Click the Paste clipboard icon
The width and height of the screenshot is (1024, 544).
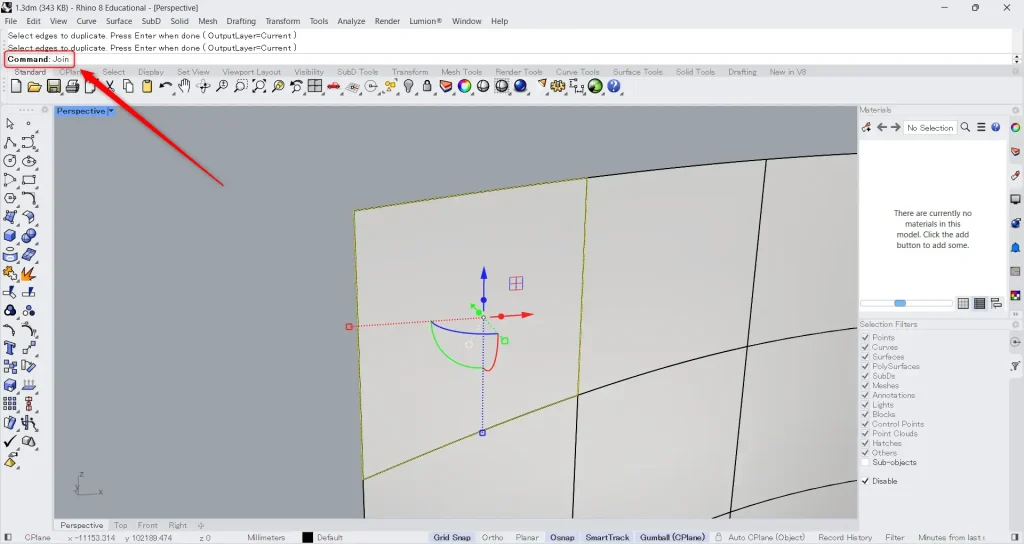point(147,86)
